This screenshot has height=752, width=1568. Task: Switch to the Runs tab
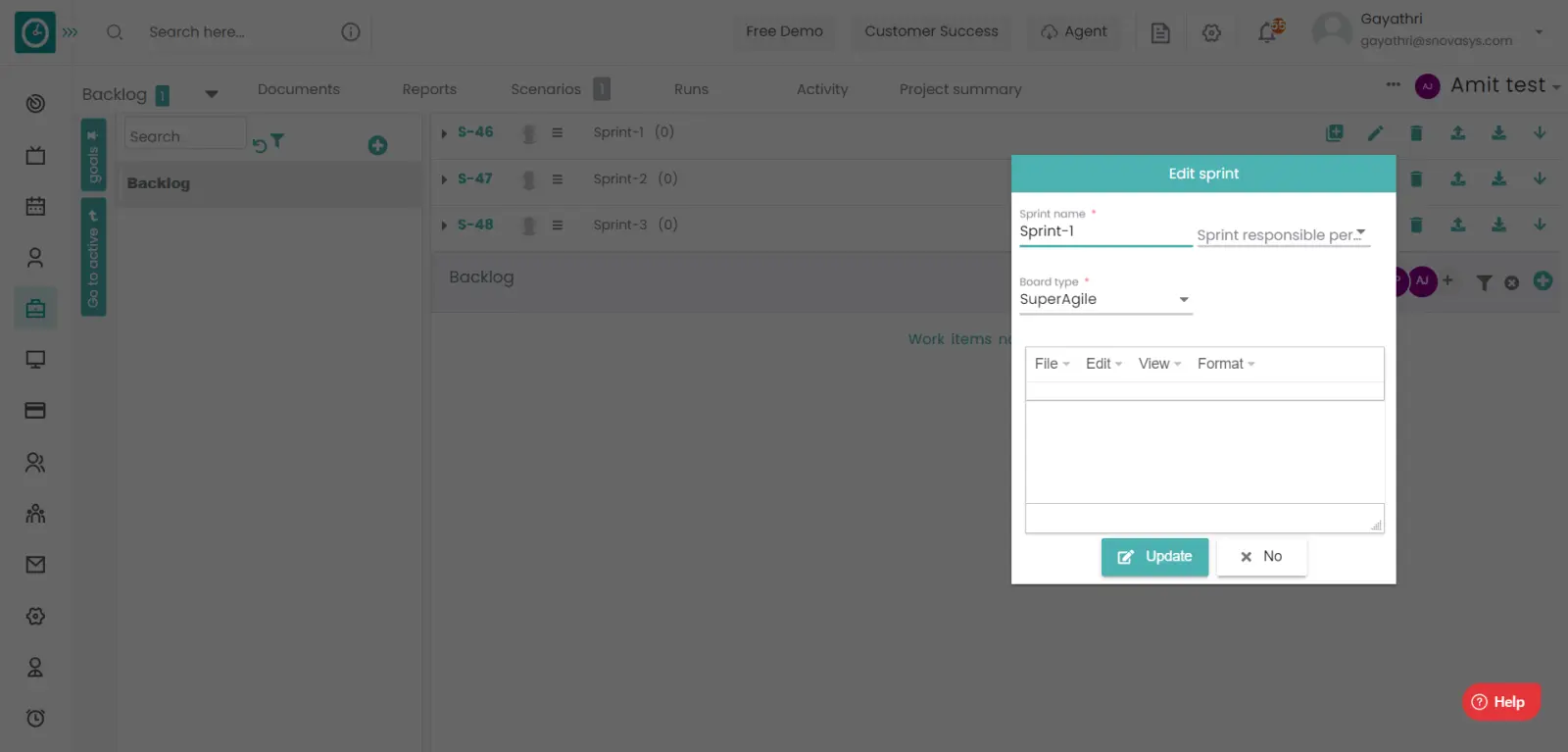(x=691, y=89)
